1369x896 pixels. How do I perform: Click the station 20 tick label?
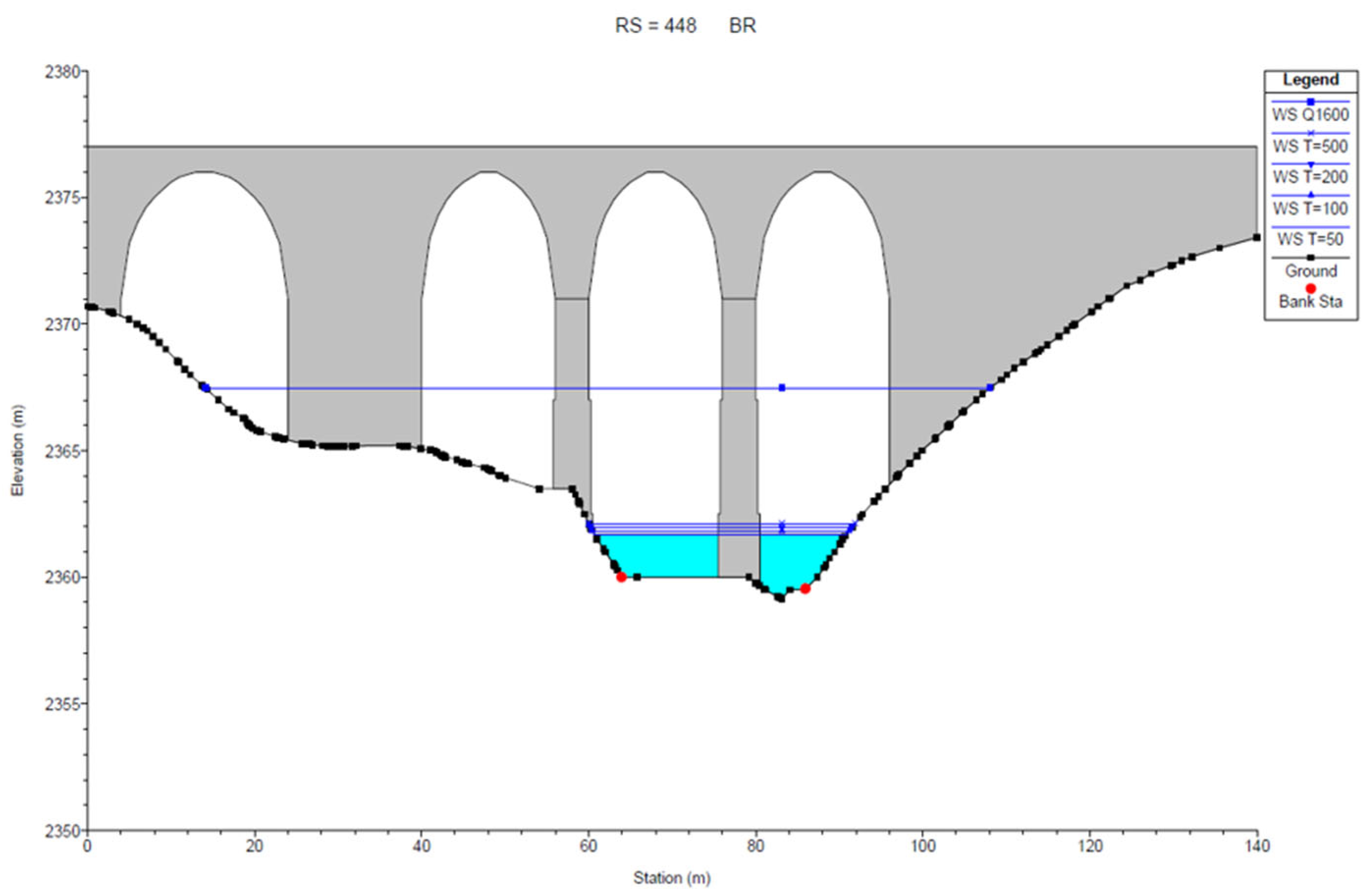tap(254, 846)
